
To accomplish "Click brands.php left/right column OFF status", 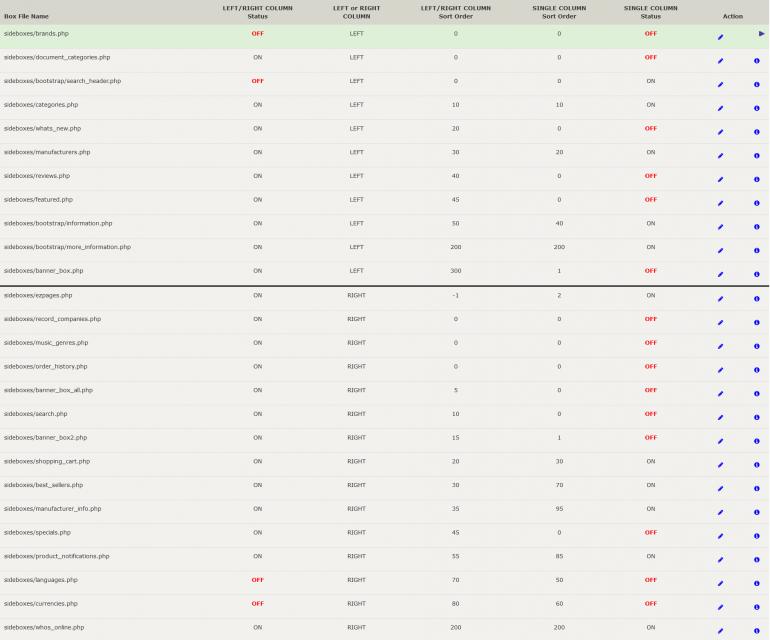I will (x=257, y=33).
